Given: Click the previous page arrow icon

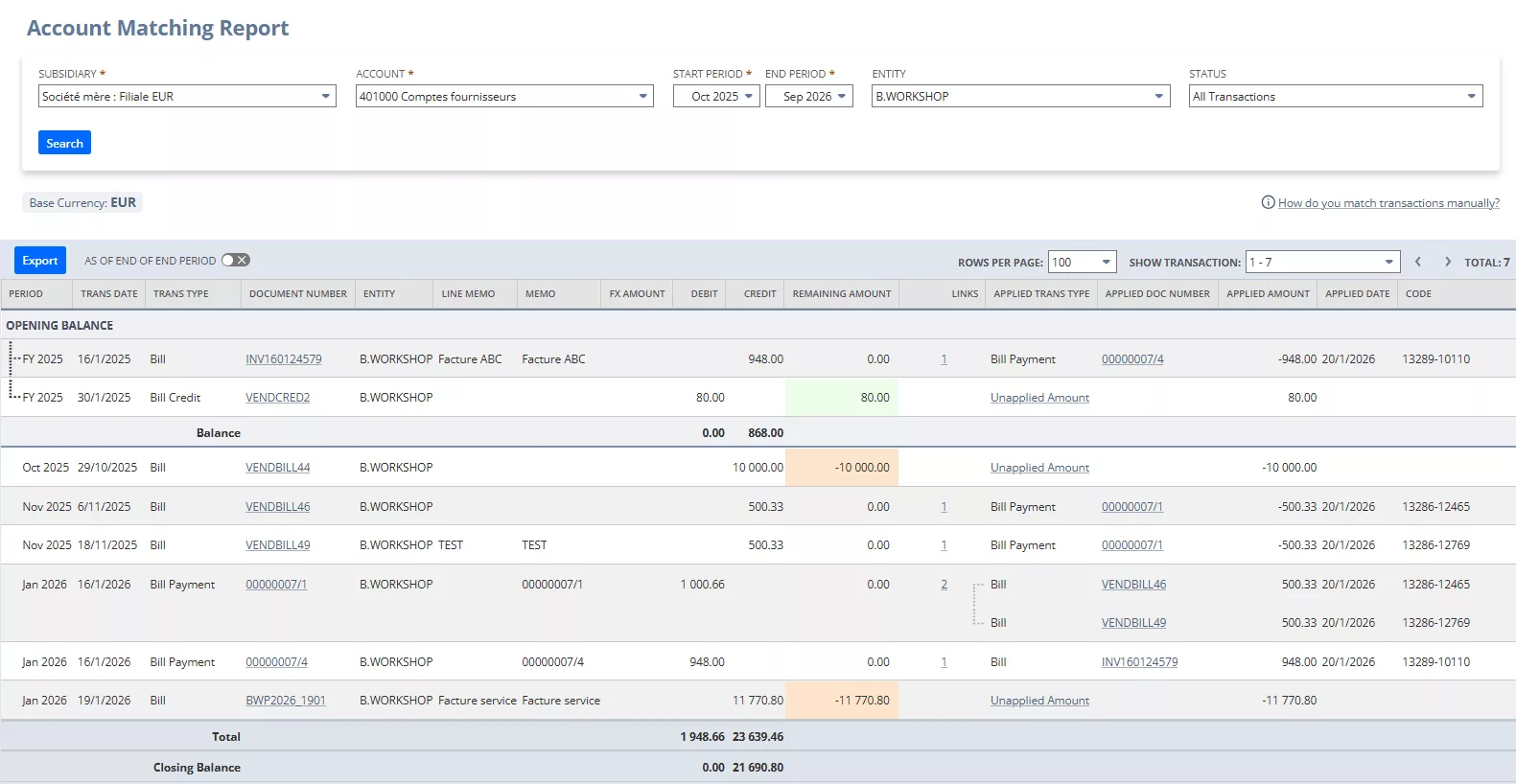Looking at the screenshot, I should 1418,262.
